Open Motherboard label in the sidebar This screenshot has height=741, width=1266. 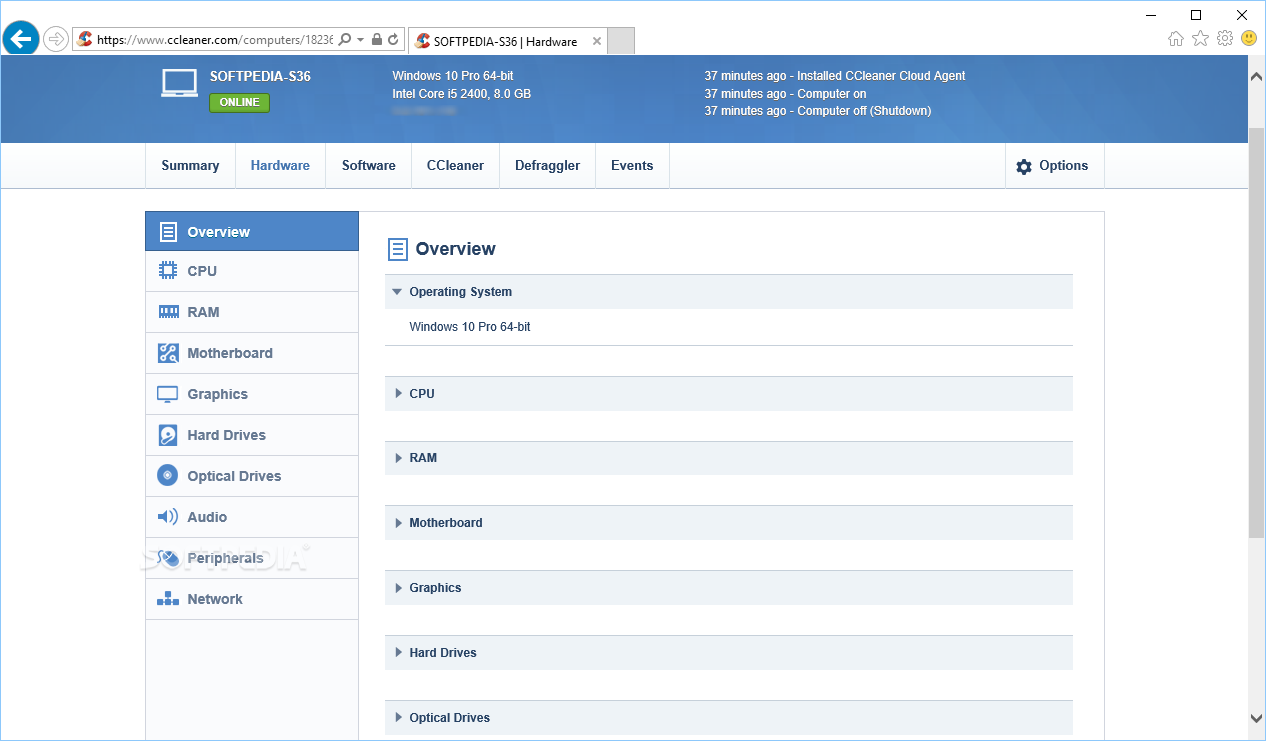point(230,353)
